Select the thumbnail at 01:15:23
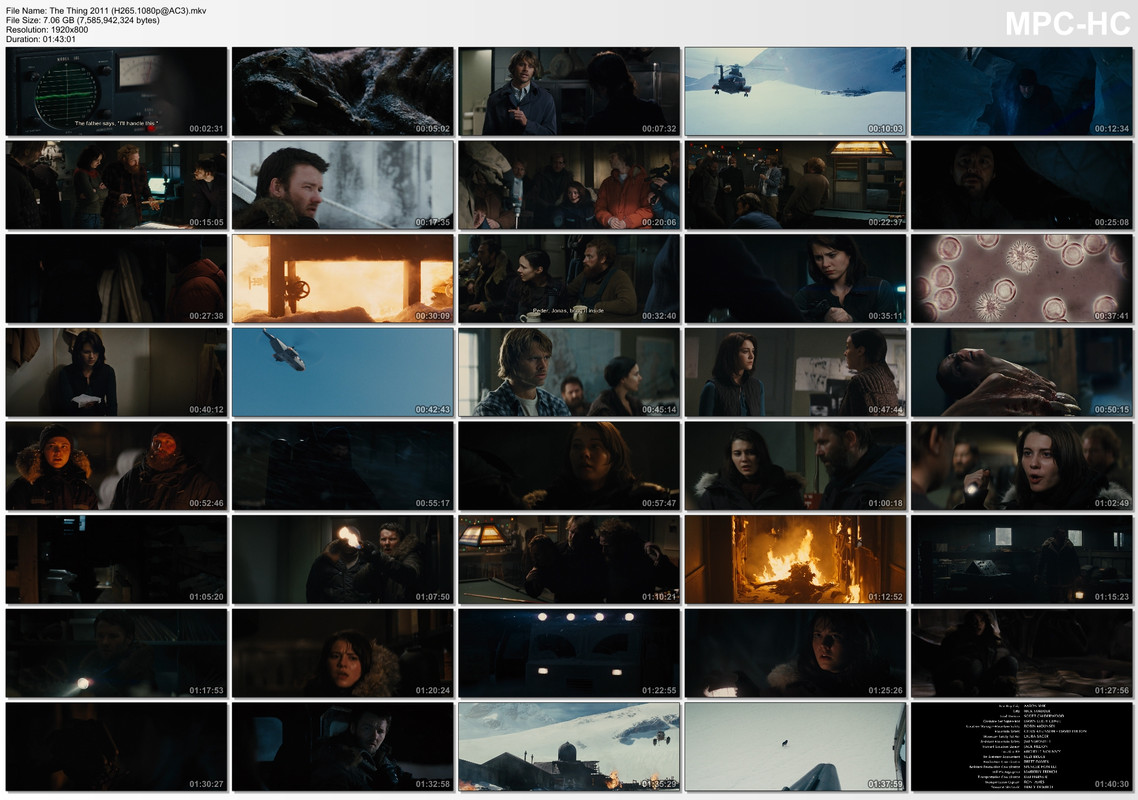 pyautogui.click(x=1022, y=560)
